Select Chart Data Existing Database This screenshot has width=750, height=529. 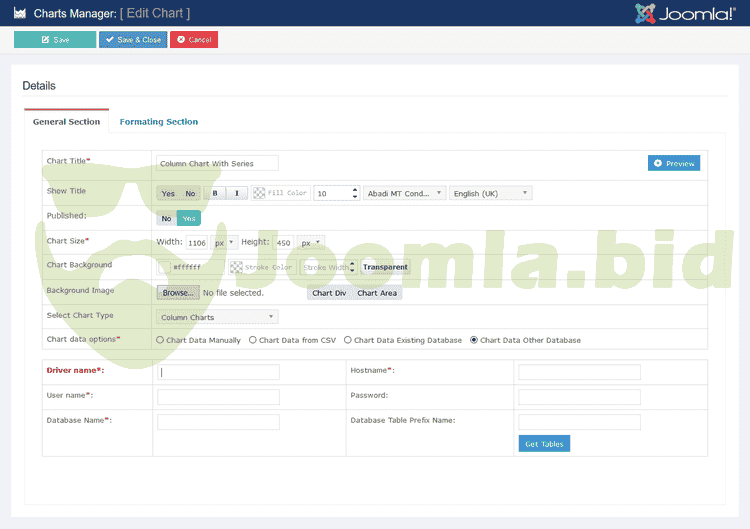coord(347,340)
